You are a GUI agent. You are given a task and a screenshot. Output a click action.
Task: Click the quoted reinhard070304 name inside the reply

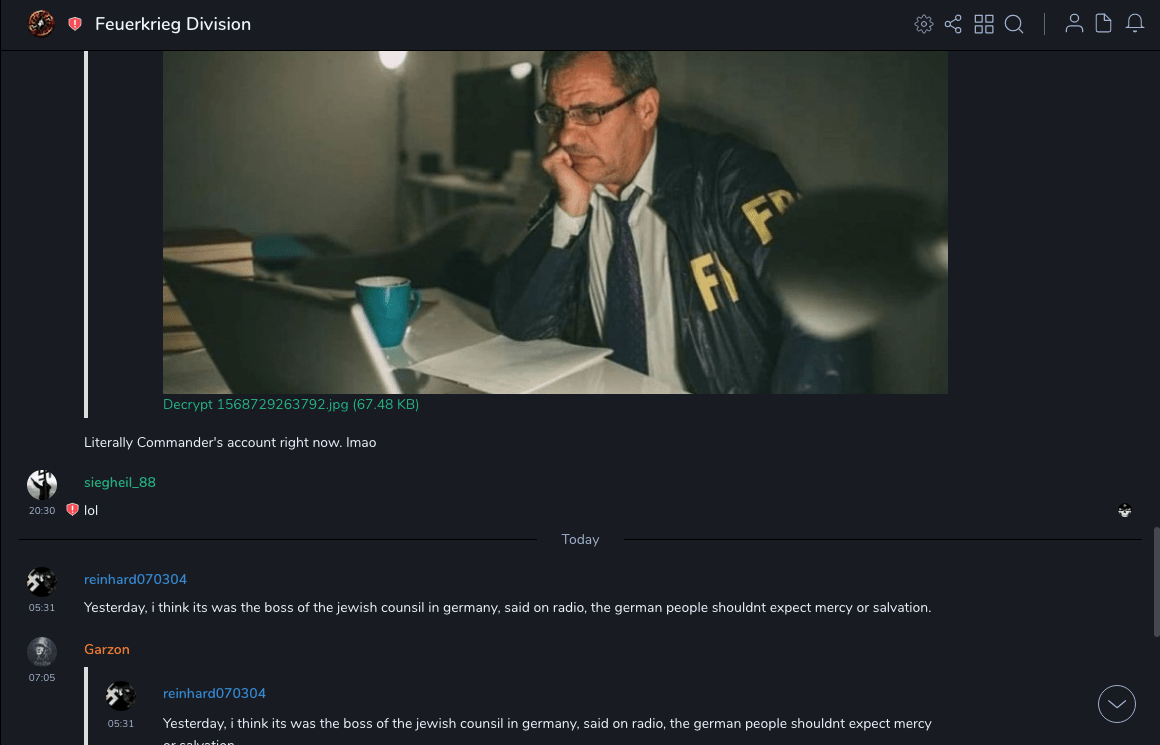(214, 693)
